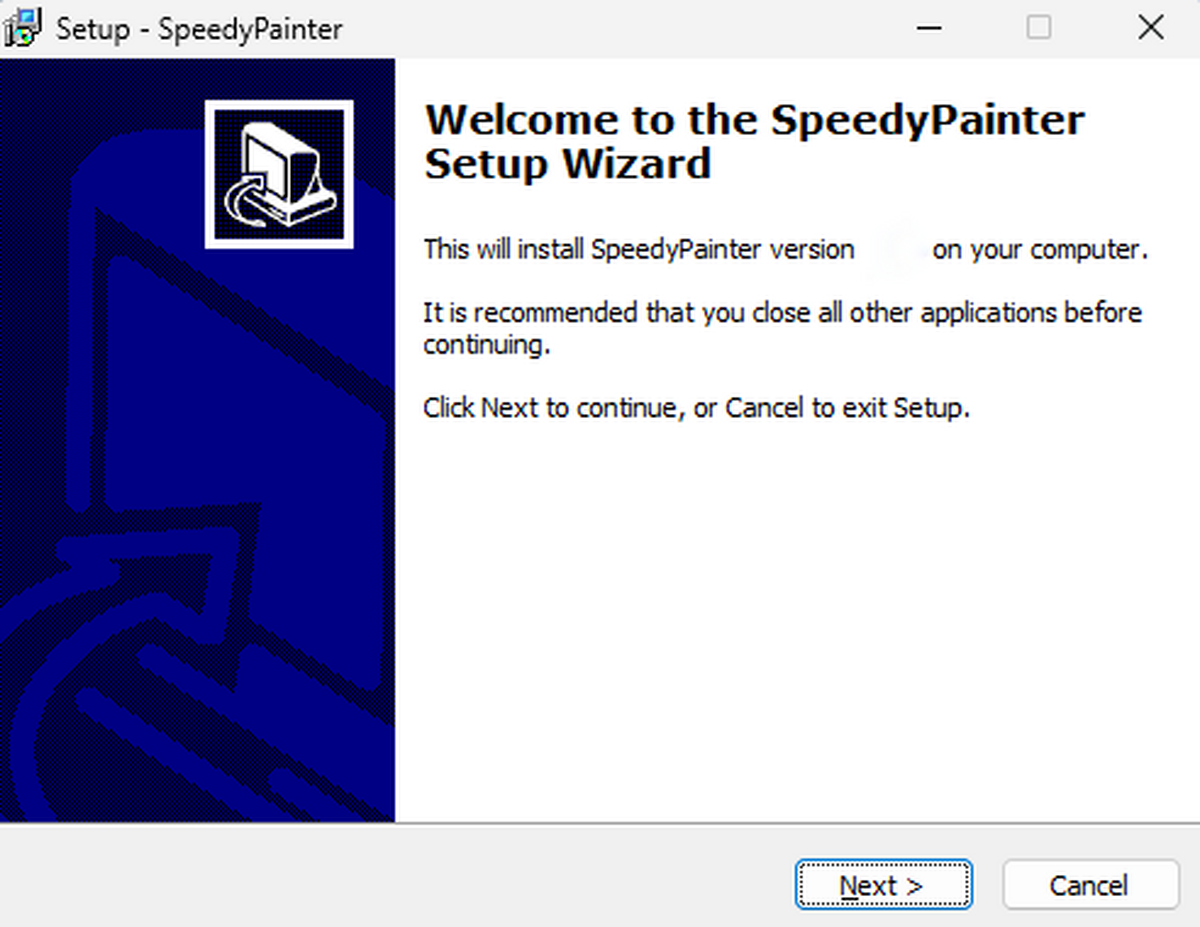Click the greyed-out maximize button
The image size is (1200, 927).
click(1039, 28)
